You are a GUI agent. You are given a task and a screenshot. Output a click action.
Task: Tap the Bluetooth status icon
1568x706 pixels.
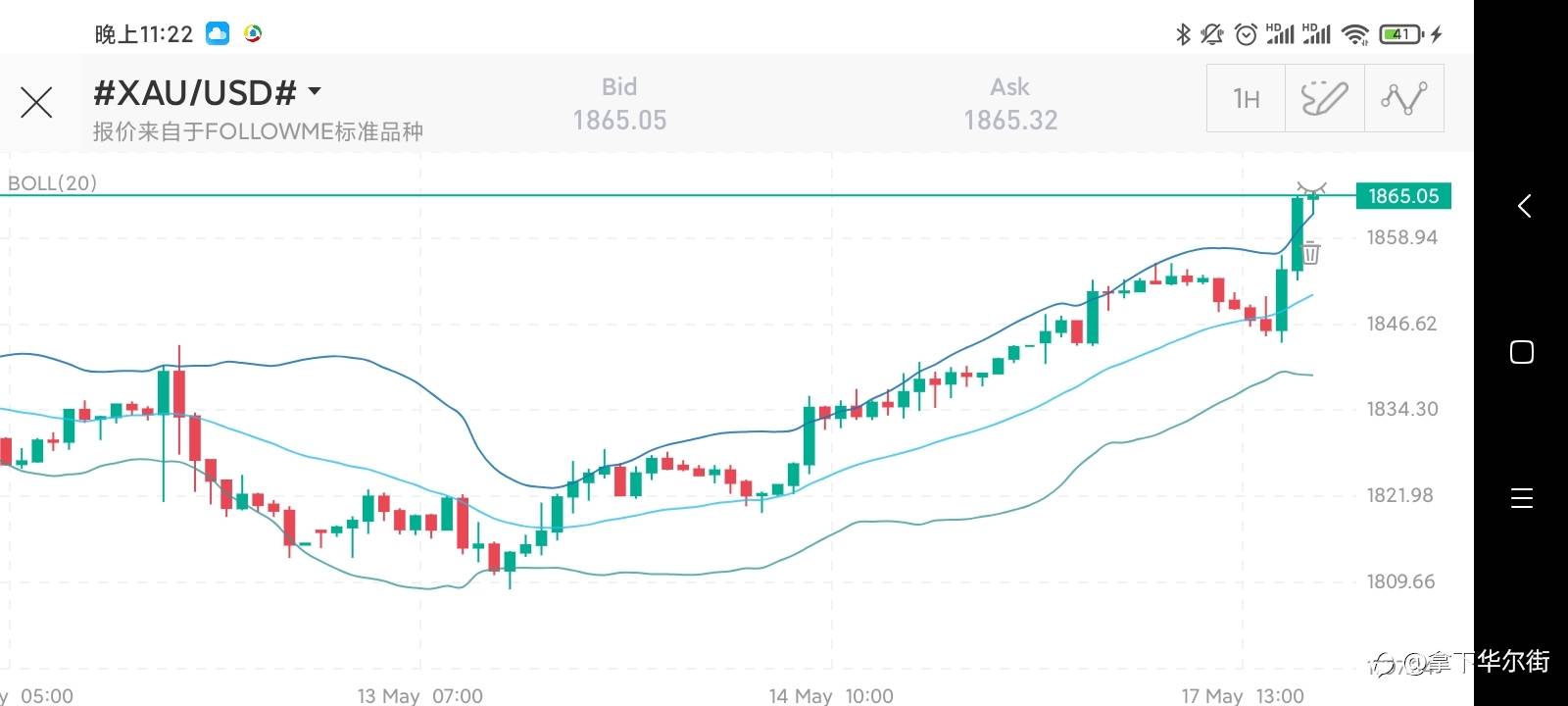[1183, 34]
